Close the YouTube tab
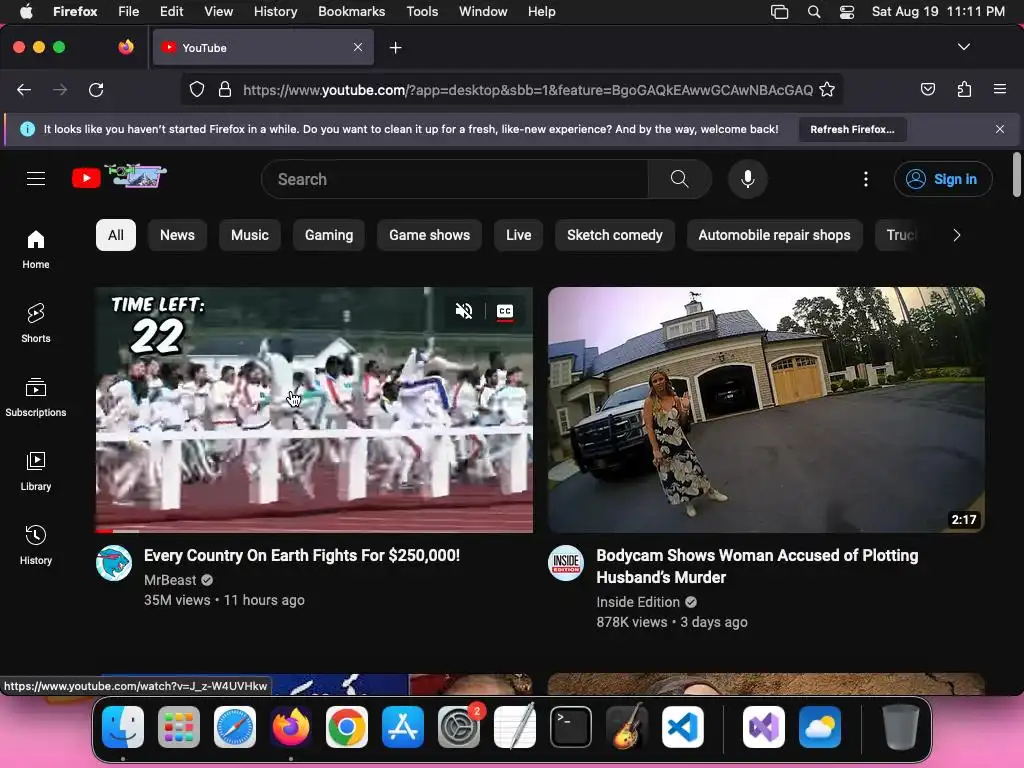1024x768 pixels. pyautogui.click(x=358, y=47)
